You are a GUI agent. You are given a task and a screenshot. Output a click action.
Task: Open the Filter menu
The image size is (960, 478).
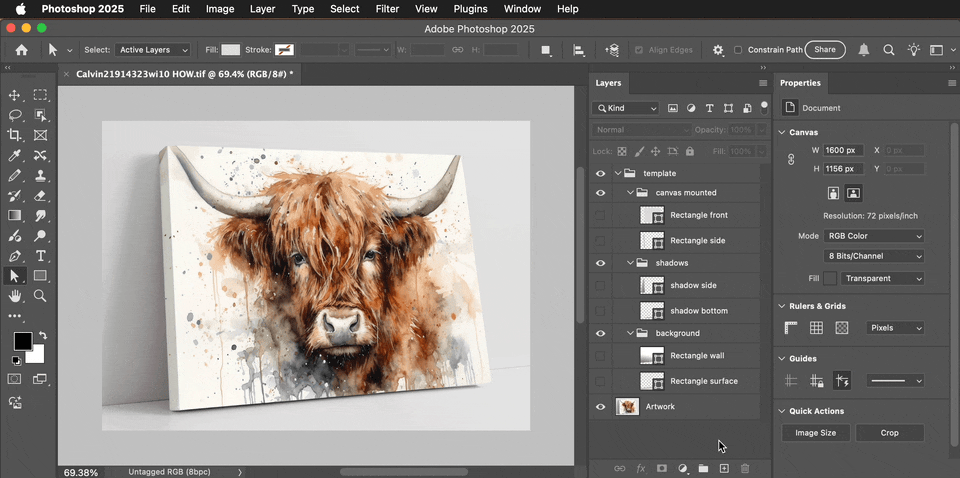387,9
